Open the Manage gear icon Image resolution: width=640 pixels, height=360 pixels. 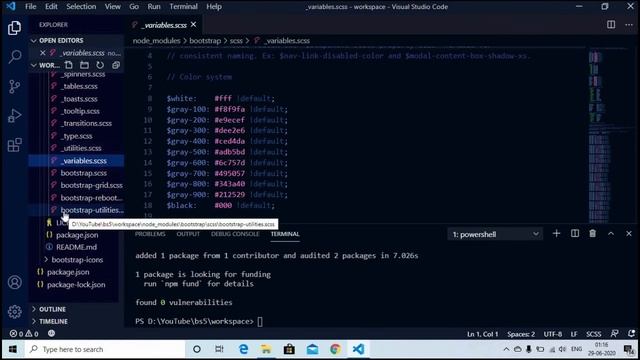point(15,311)
